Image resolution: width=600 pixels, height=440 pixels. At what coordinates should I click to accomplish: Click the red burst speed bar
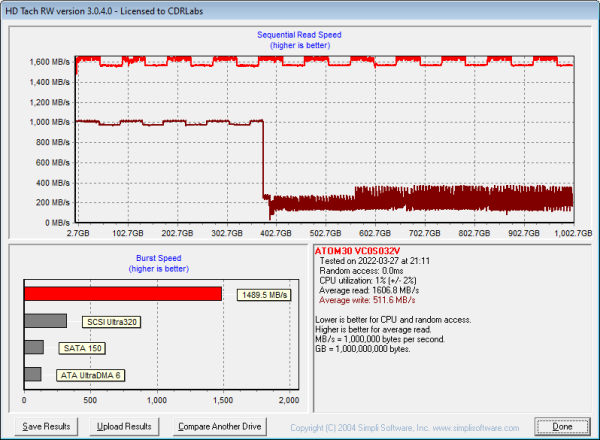(122, 294)
